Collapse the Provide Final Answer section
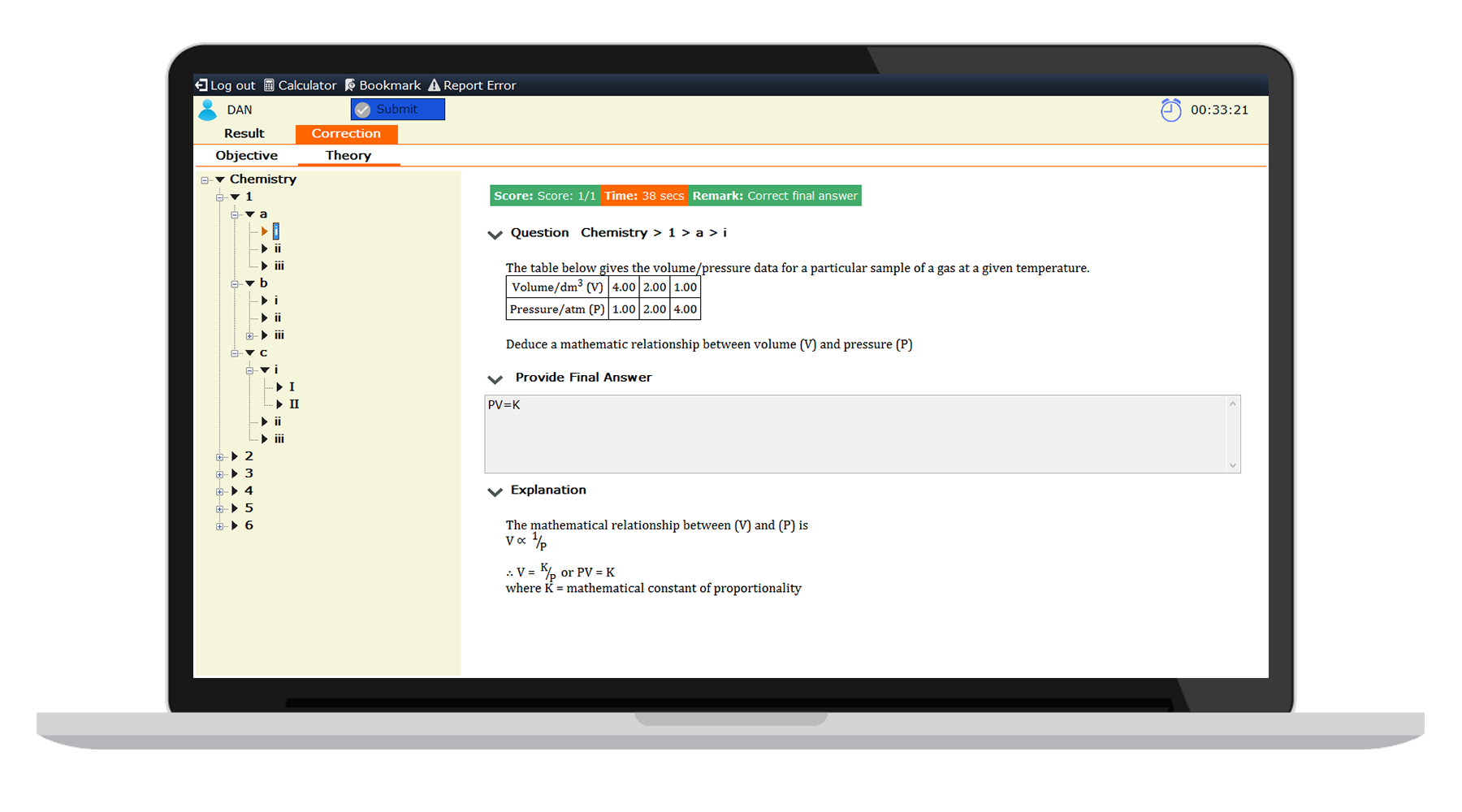This screenshot has width=1462, height=812. tap(495, 379)
